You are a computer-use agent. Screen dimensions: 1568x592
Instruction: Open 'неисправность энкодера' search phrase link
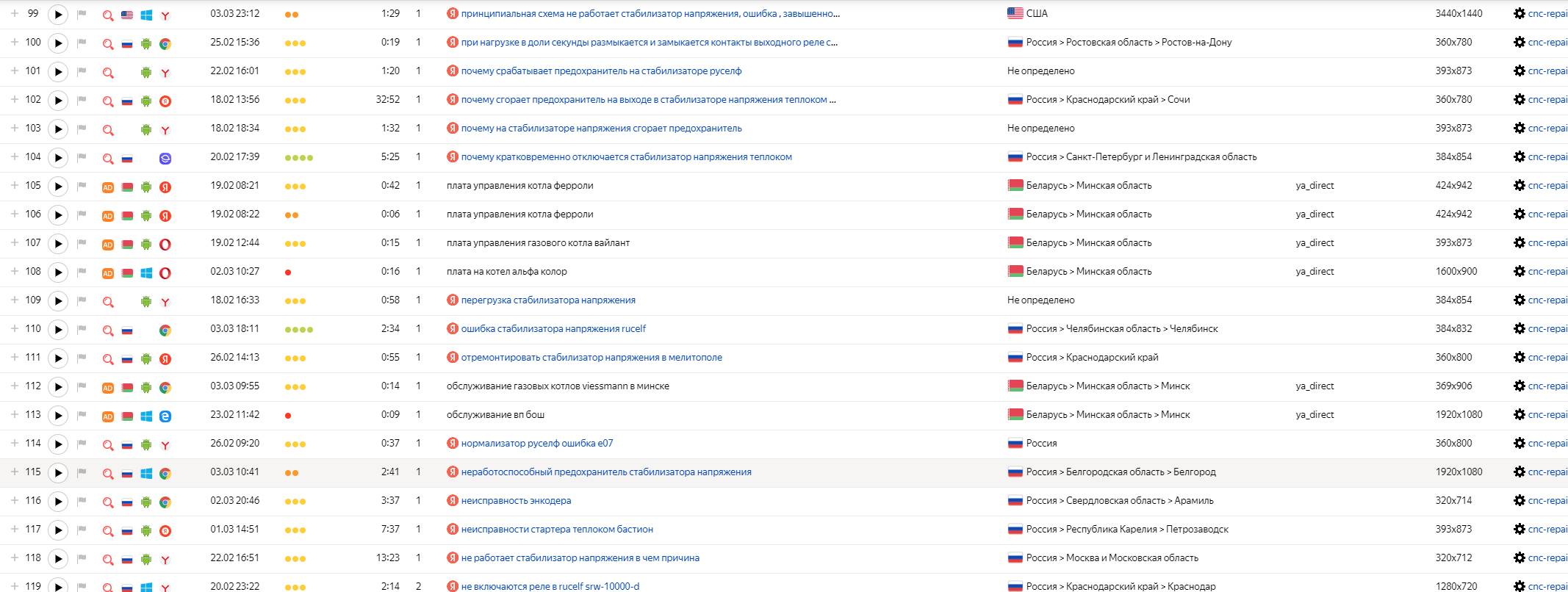click(516, 501)
